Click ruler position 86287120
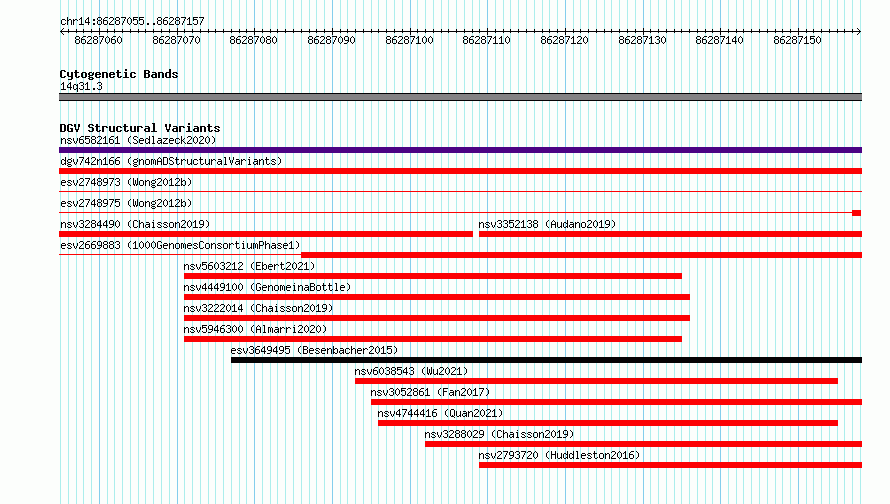 click(564, 40)
